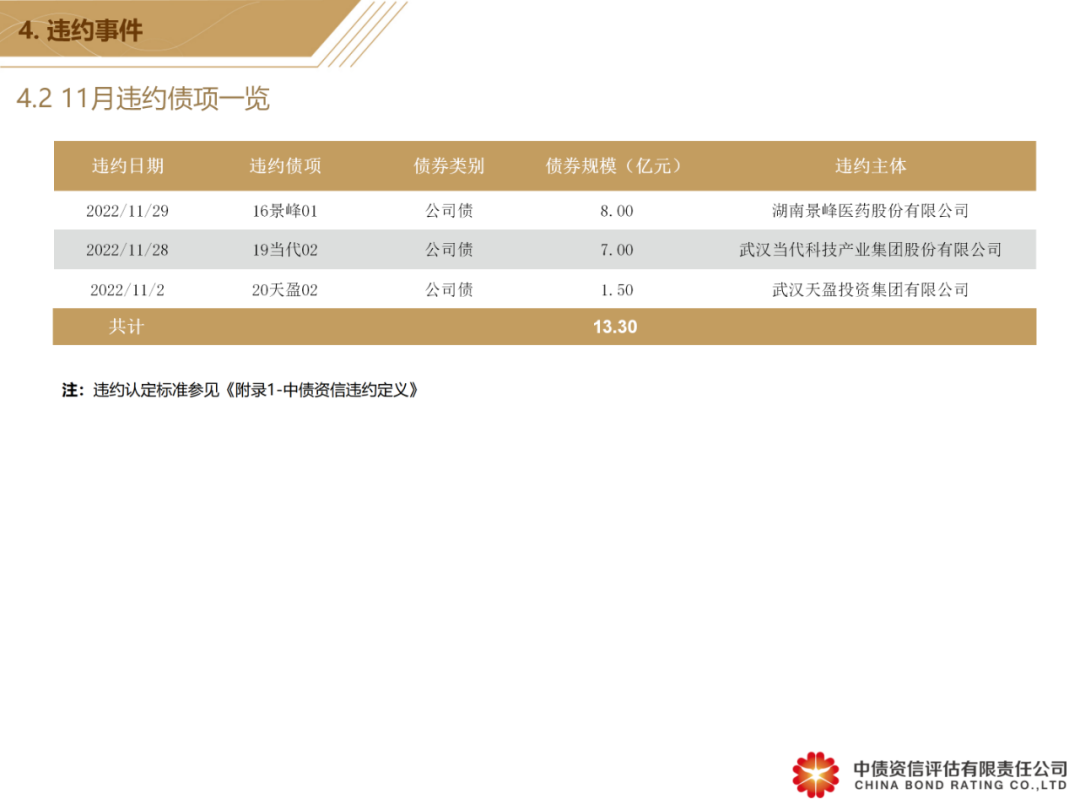Click column header '债券规模（亿元）'
Screen dimensions: 1080x810
pyautogui.click(x=614, y=166)
